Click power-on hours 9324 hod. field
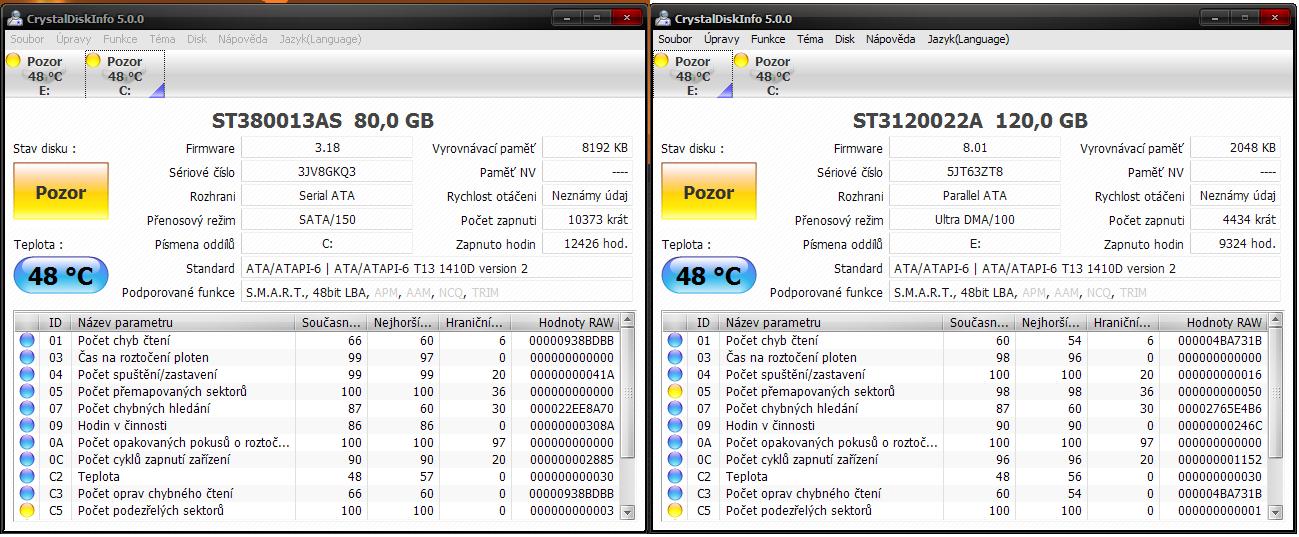Image resolution: width=1299 pixels, height=537 pixels. click(1235, 244)
